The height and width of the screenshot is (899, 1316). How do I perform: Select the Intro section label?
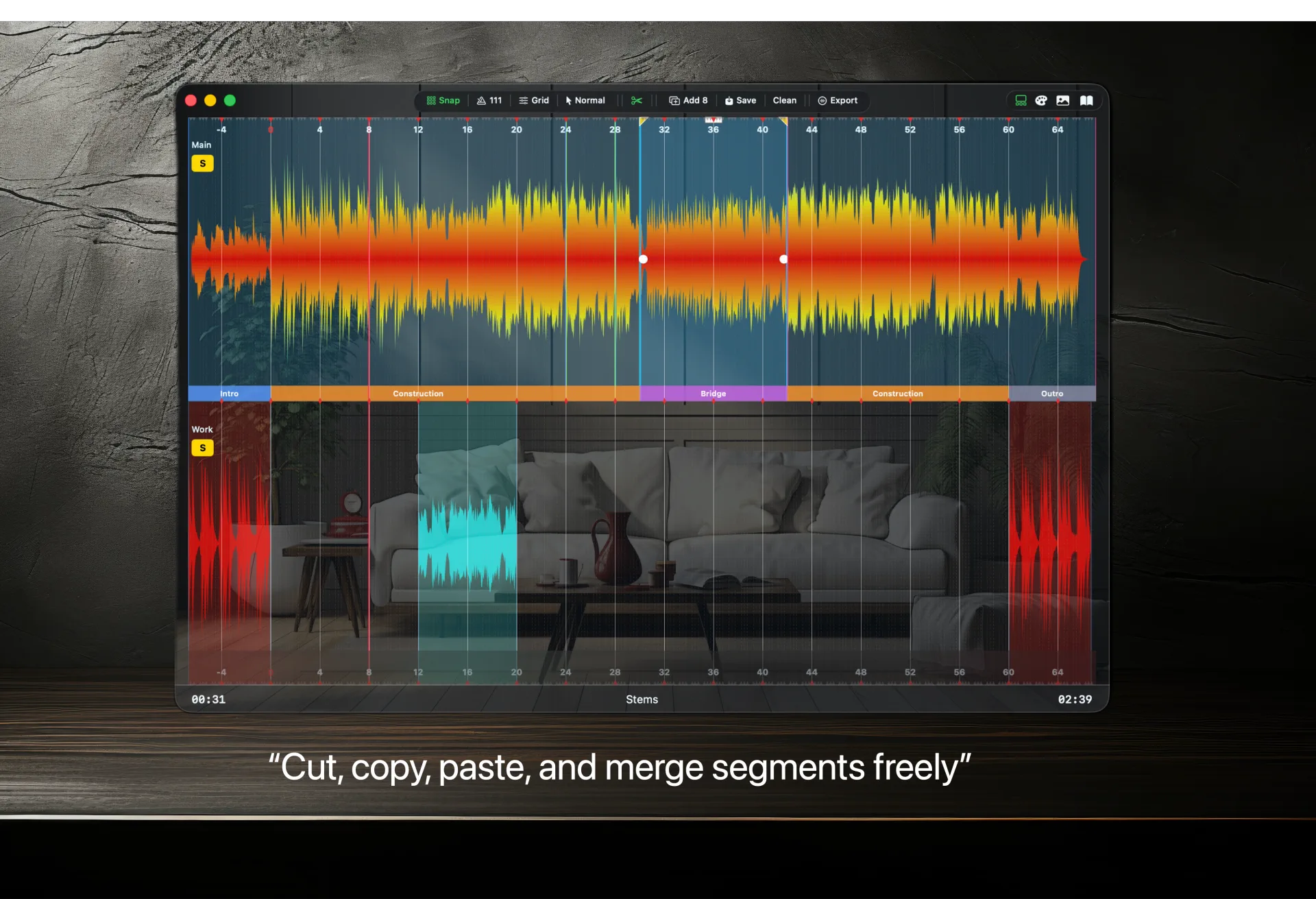coord(229,394)
